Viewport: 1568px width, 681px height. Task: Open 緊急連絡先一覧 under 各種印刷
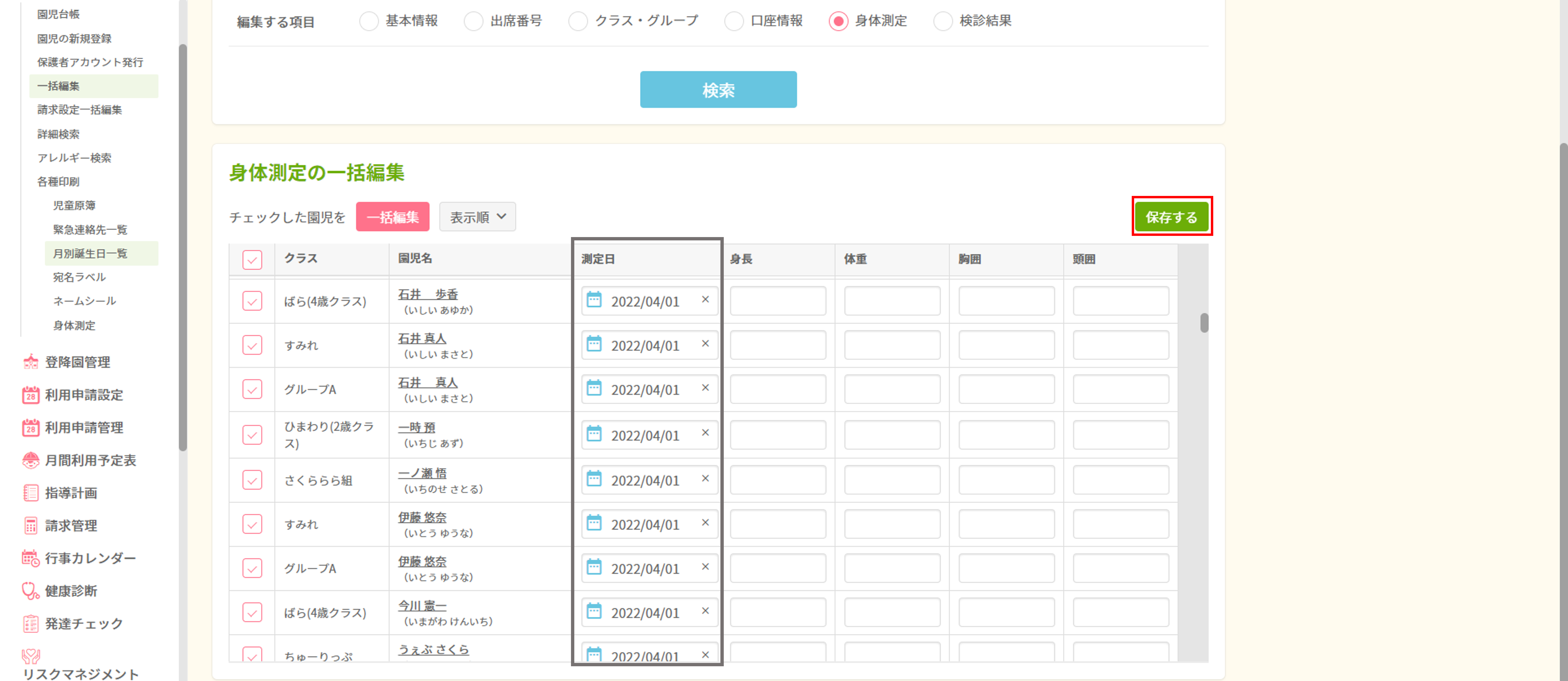pyautogui.click(x=90, y=230)
